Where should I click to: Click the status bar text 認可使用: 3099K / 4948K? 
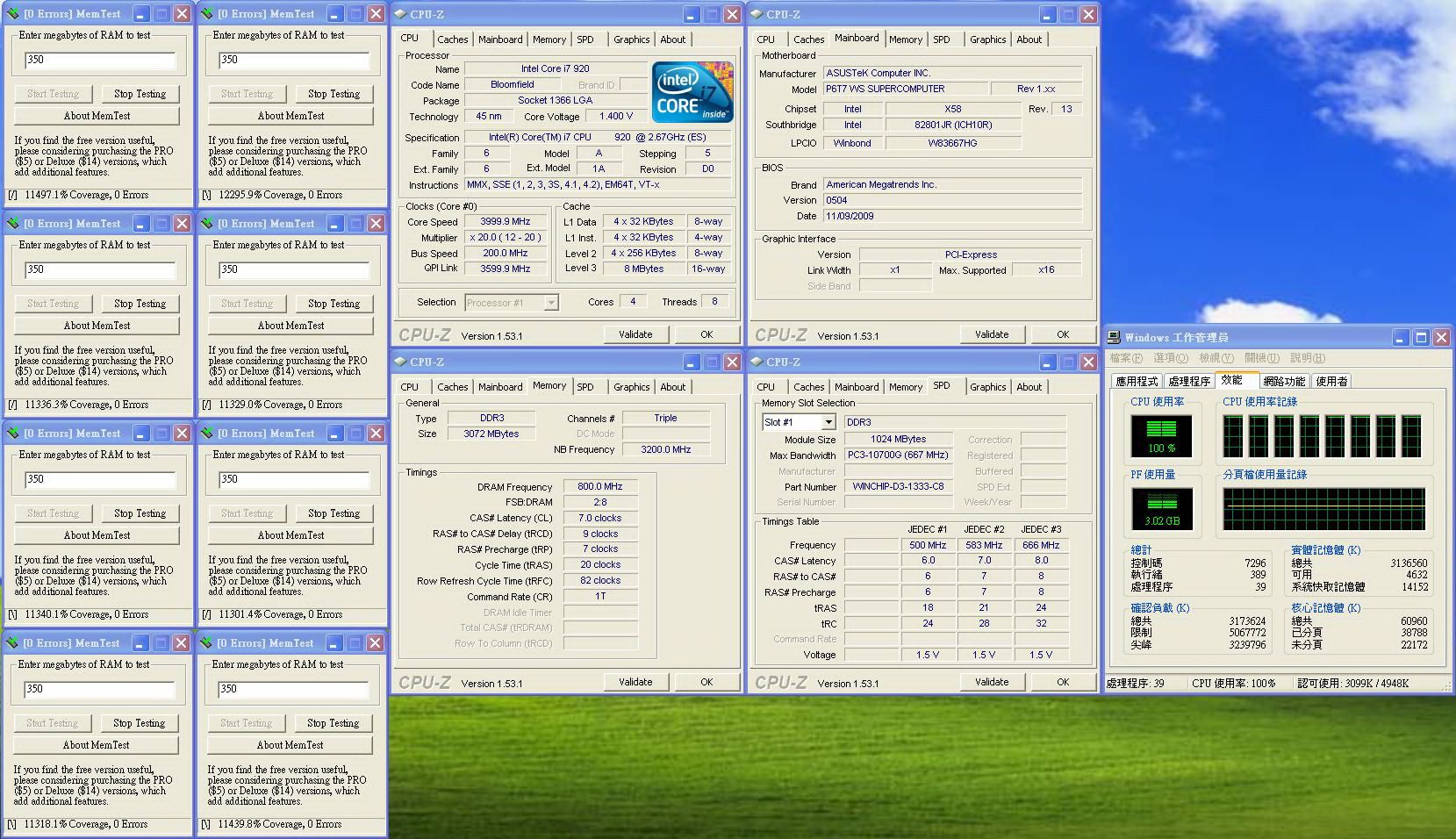click(1352, 684)
